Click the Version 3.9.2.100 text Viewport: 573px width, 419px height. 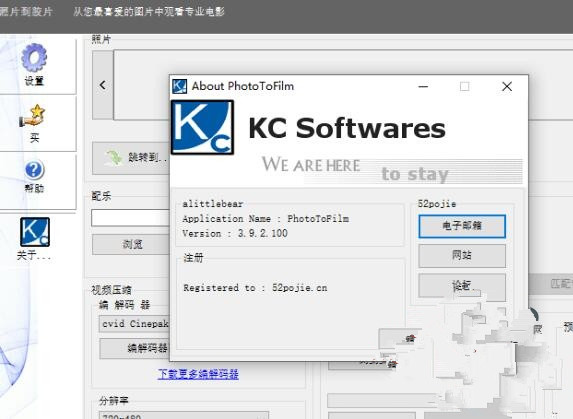coord(235,233)
